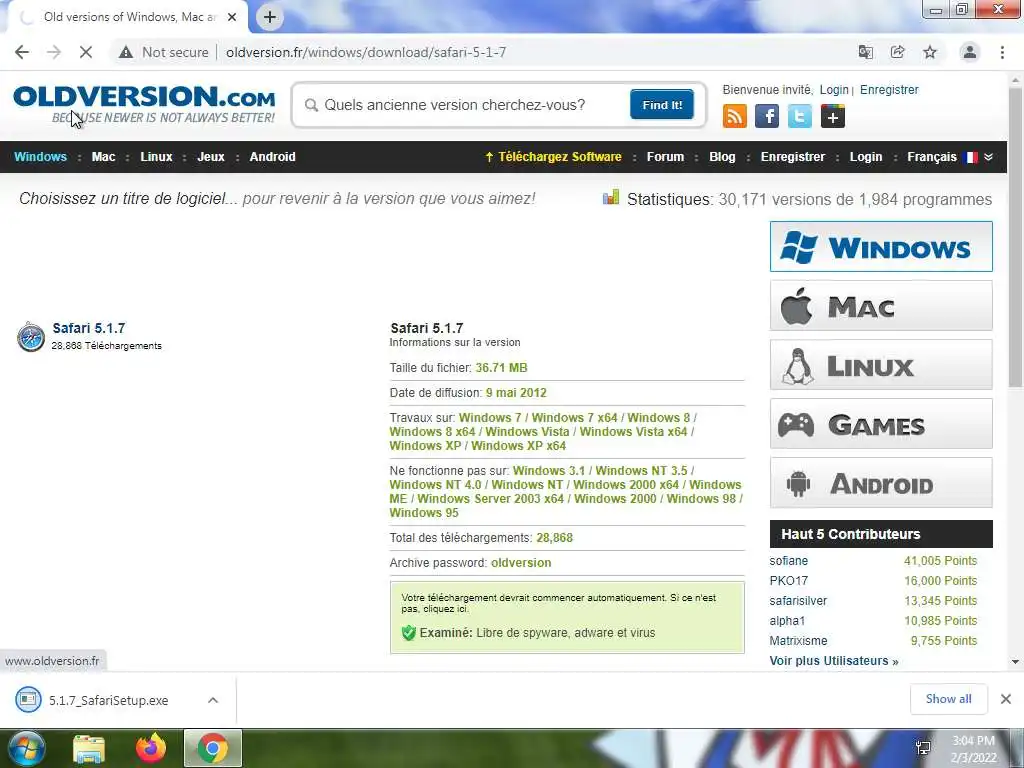This screenshot has height=768, width=1024.
Task: Click contributor PKO17
Action: 788,581
